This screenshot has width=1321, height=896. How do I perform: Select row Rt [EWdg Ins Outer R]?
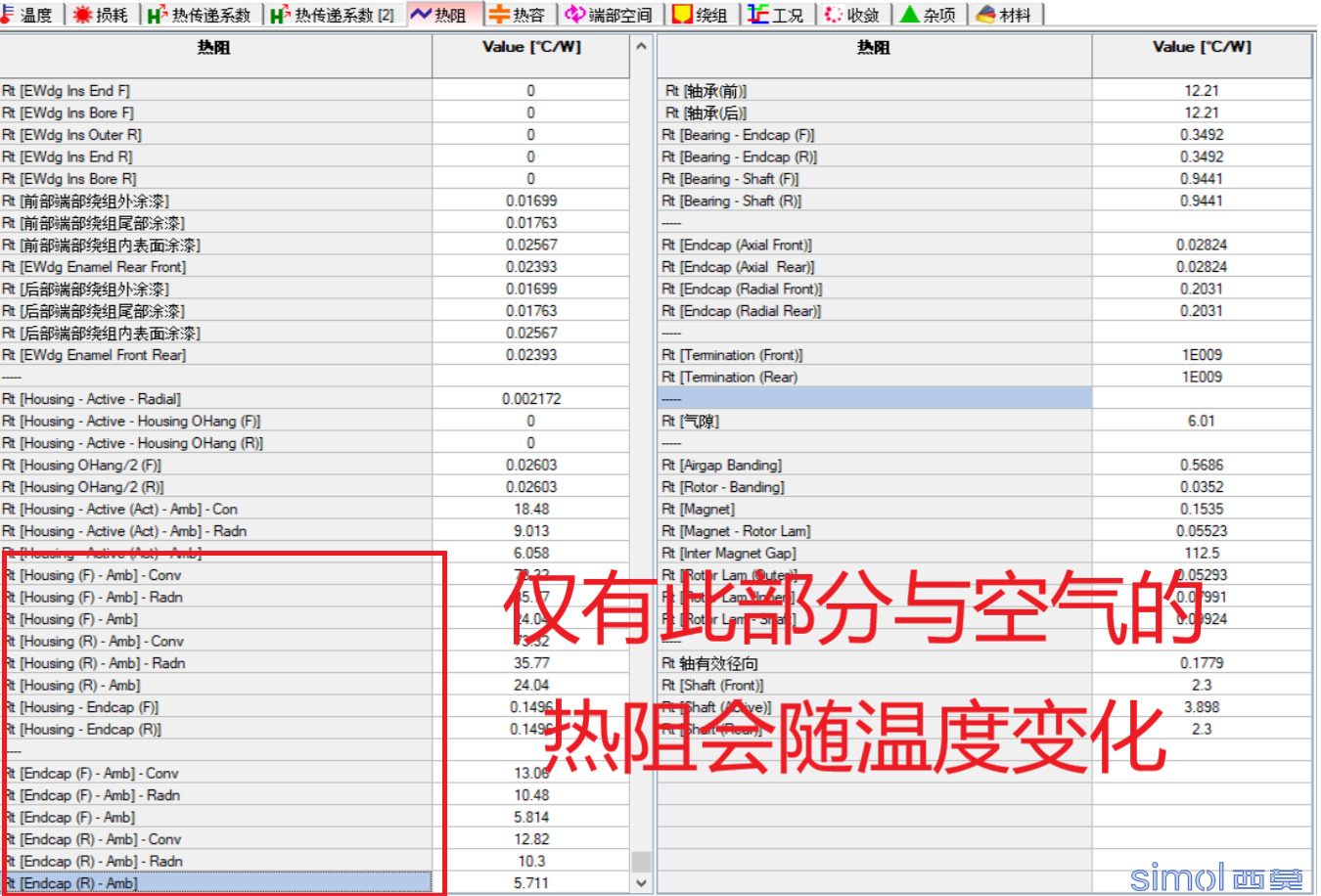pyautogui.click(x=215, y=135)
